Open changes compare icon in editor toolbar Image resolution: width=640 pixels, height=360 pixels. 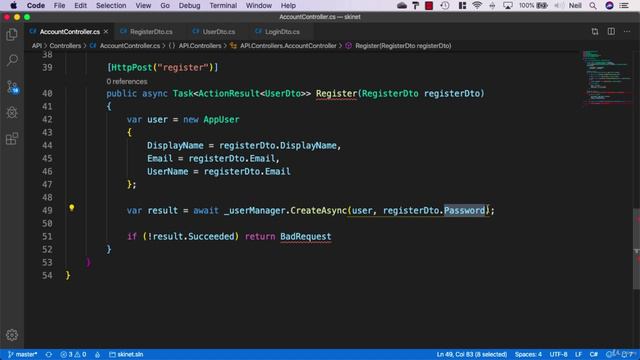pyautogui.click(x=595, y=31)
